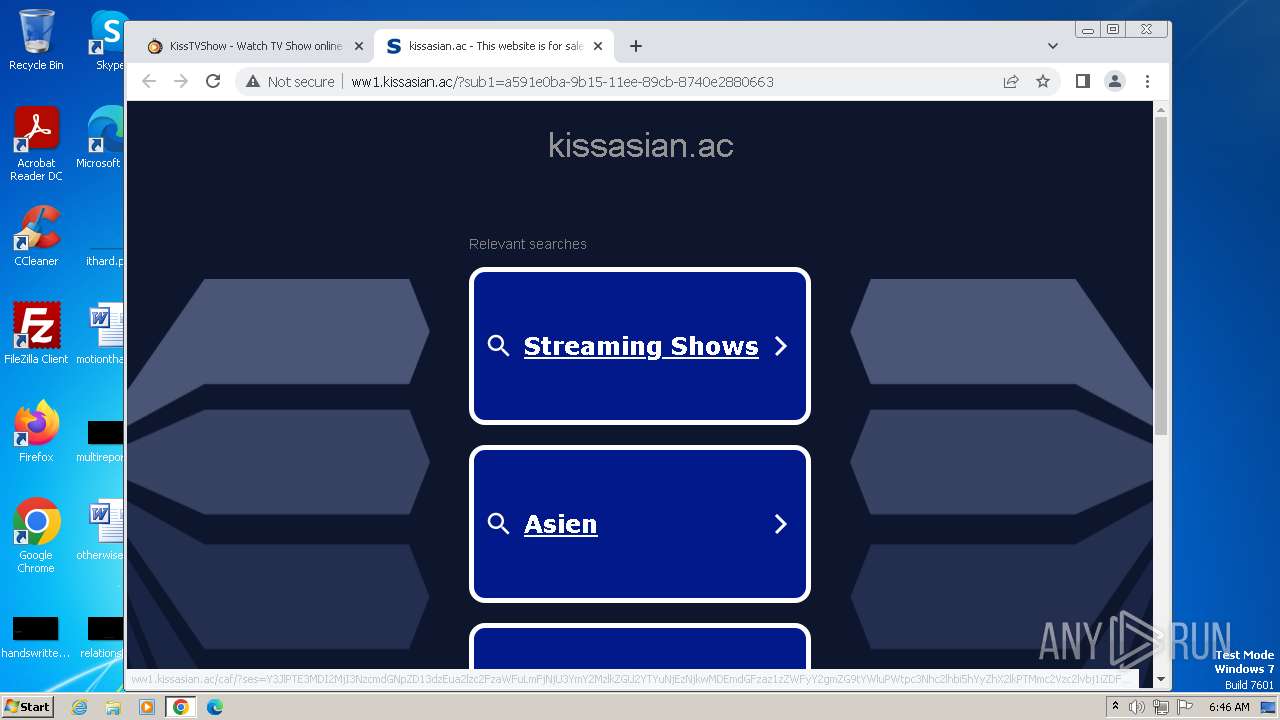
Task: Open Chrome side panel
Action: coord(1082,81)
